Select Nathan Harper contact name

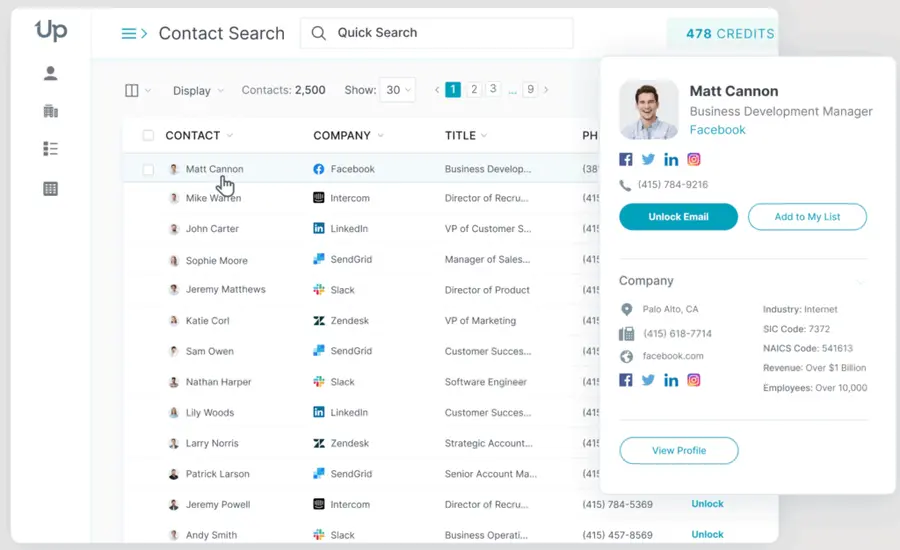[x=218, y=382]
